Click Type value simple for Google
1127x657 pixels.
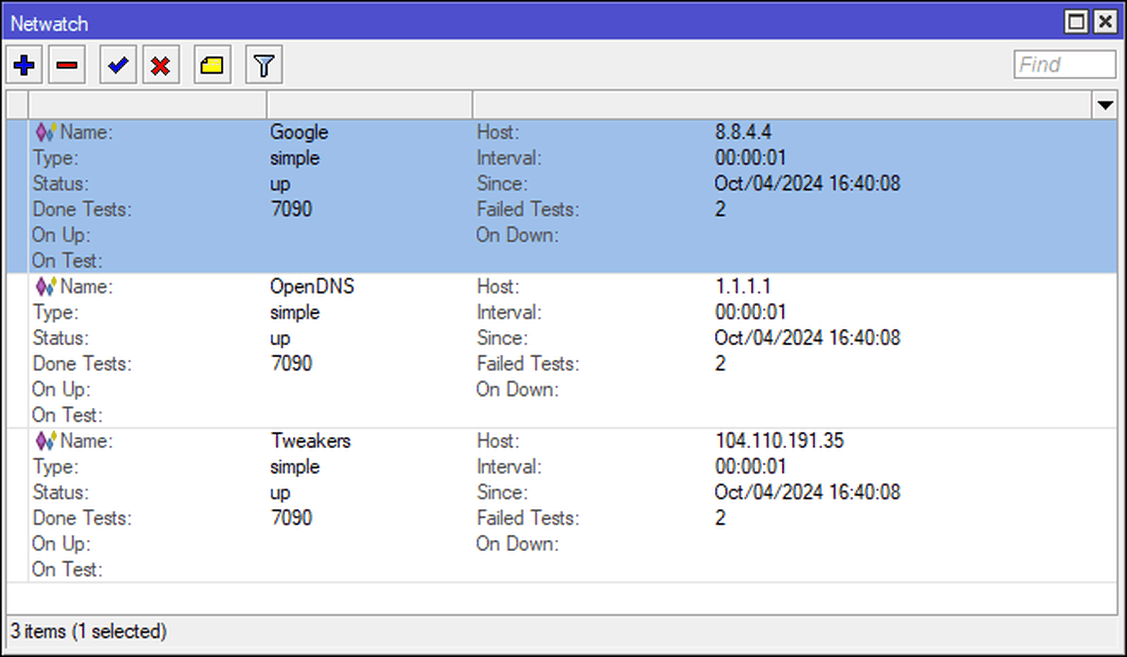(x=295, y=158)
